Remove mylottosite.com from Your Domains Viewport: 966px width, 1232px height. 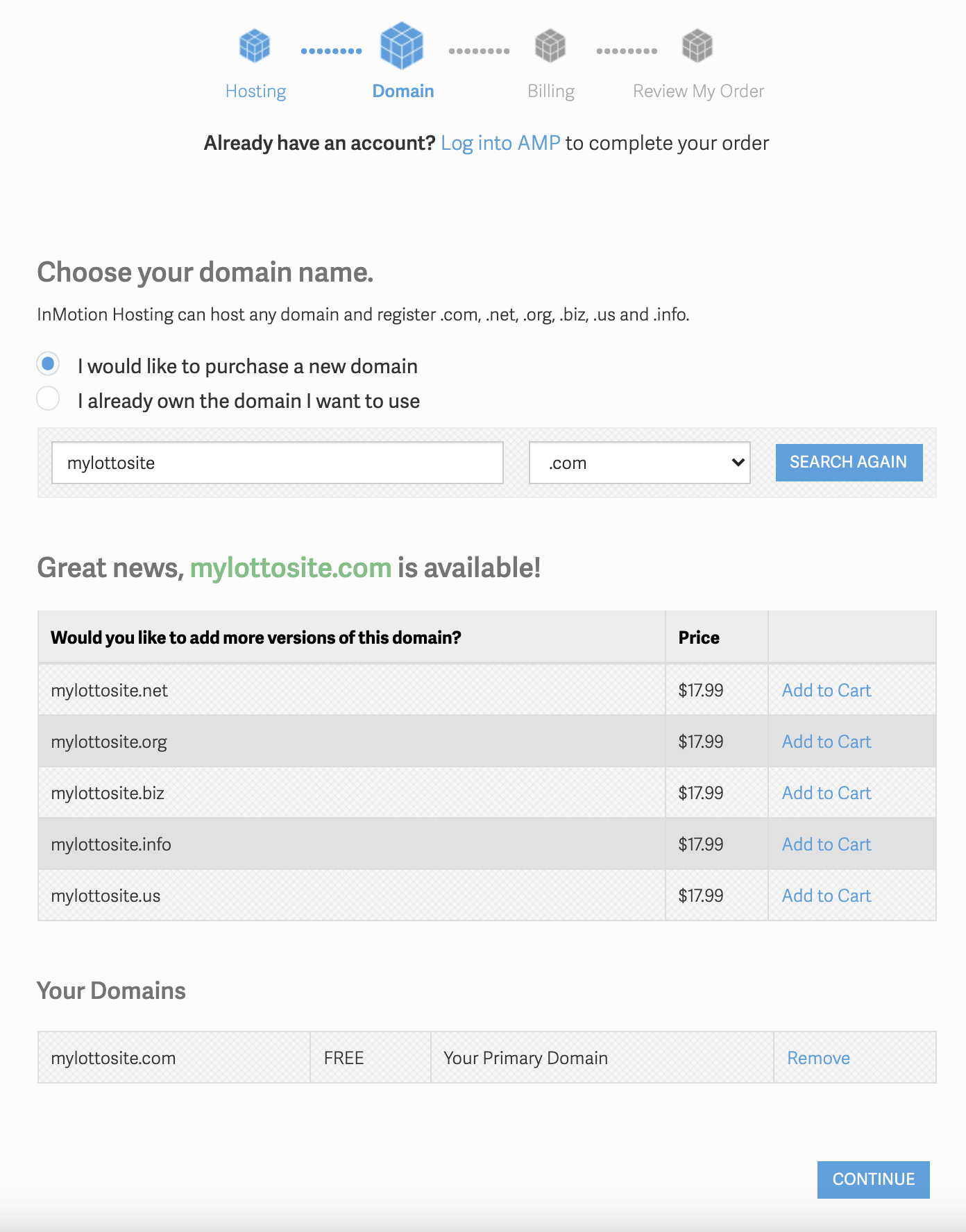tap(818, 1058)
